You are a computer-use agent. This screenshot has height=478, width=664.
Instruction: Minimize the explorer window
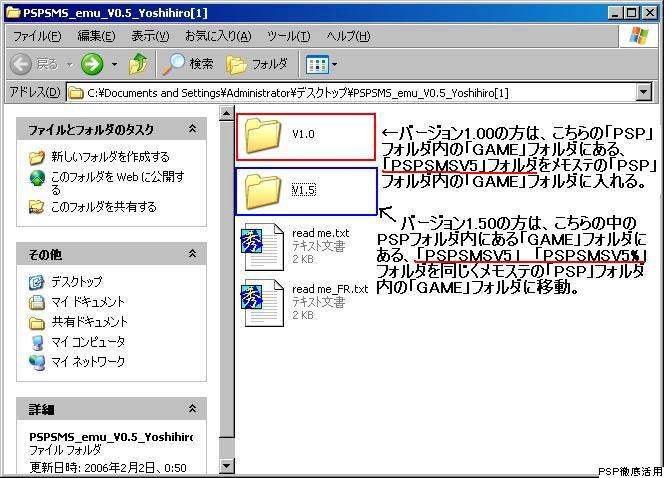[616, 13]
